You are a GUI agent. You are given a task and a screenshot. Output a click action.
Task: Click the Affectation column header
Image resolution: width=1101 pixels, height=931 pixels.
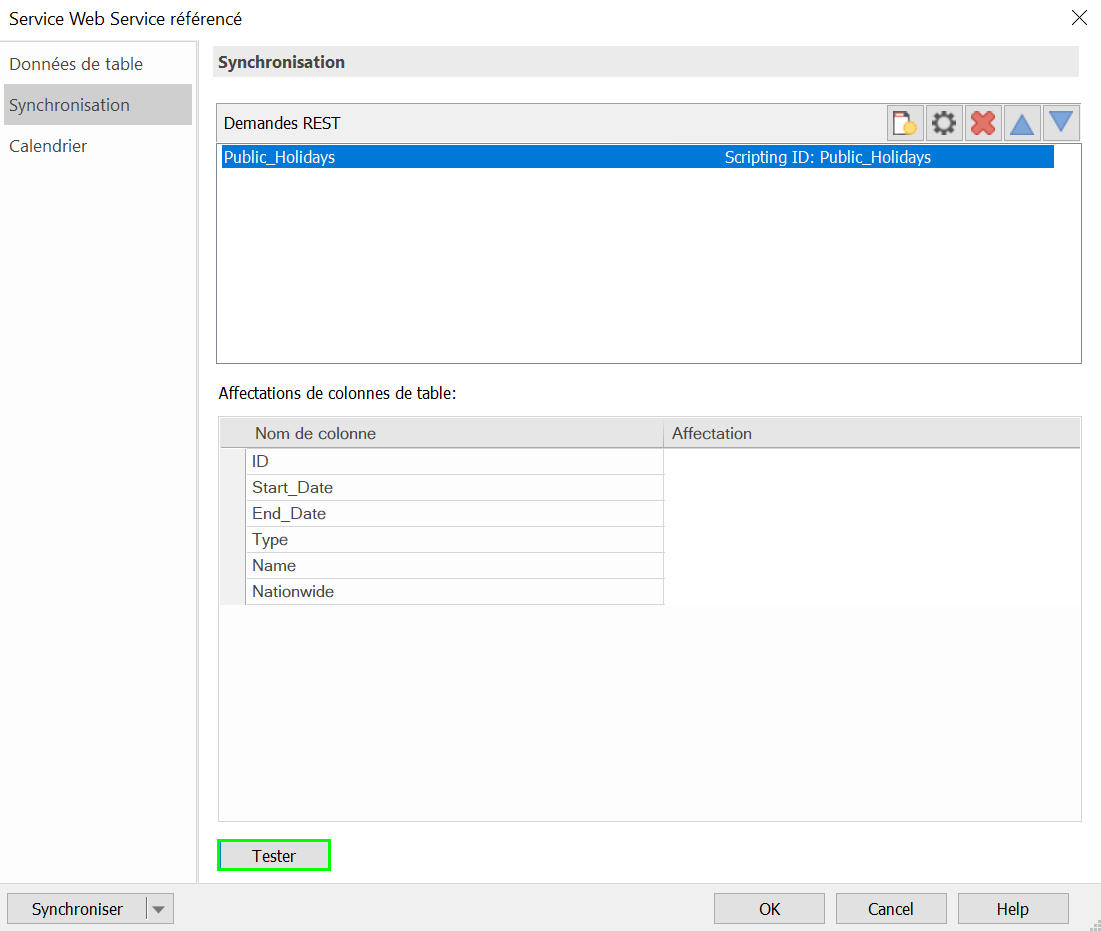[x=871, y=433]
